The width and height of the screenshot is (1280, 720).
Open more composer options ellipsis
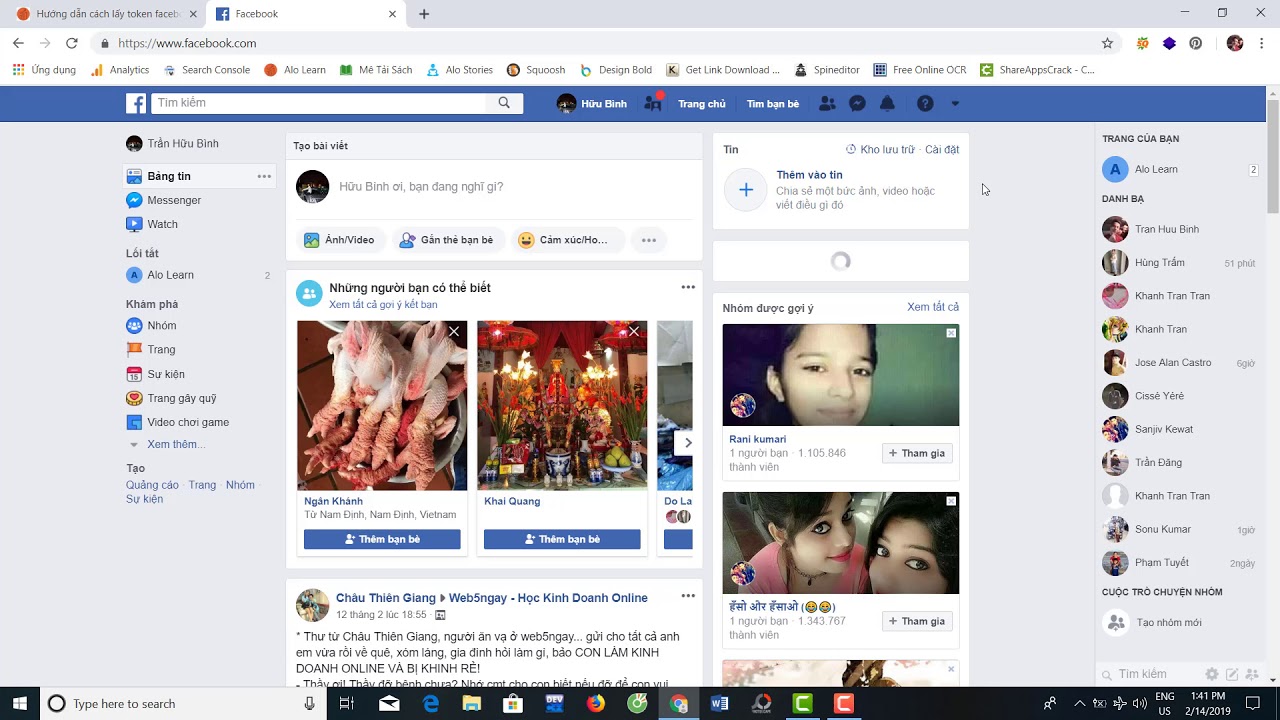click(x=649, y=240)
